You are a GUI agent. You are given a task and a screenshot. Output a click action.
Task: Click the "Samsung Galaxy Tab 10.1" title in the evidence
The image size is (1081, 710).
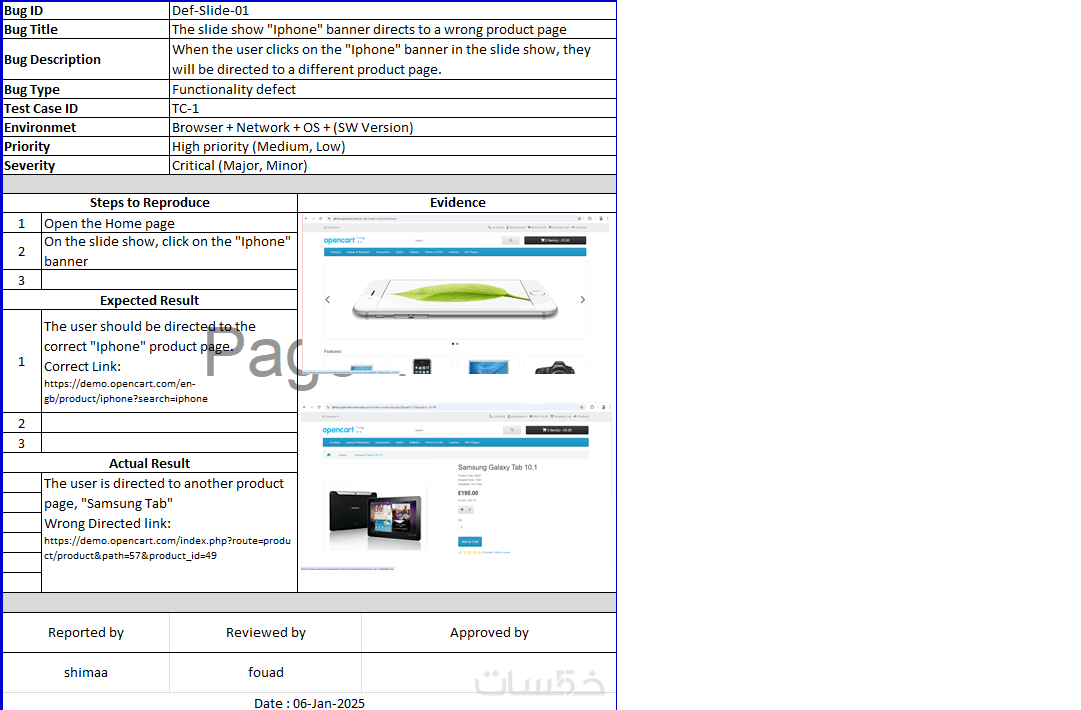[x=497, y=467]
